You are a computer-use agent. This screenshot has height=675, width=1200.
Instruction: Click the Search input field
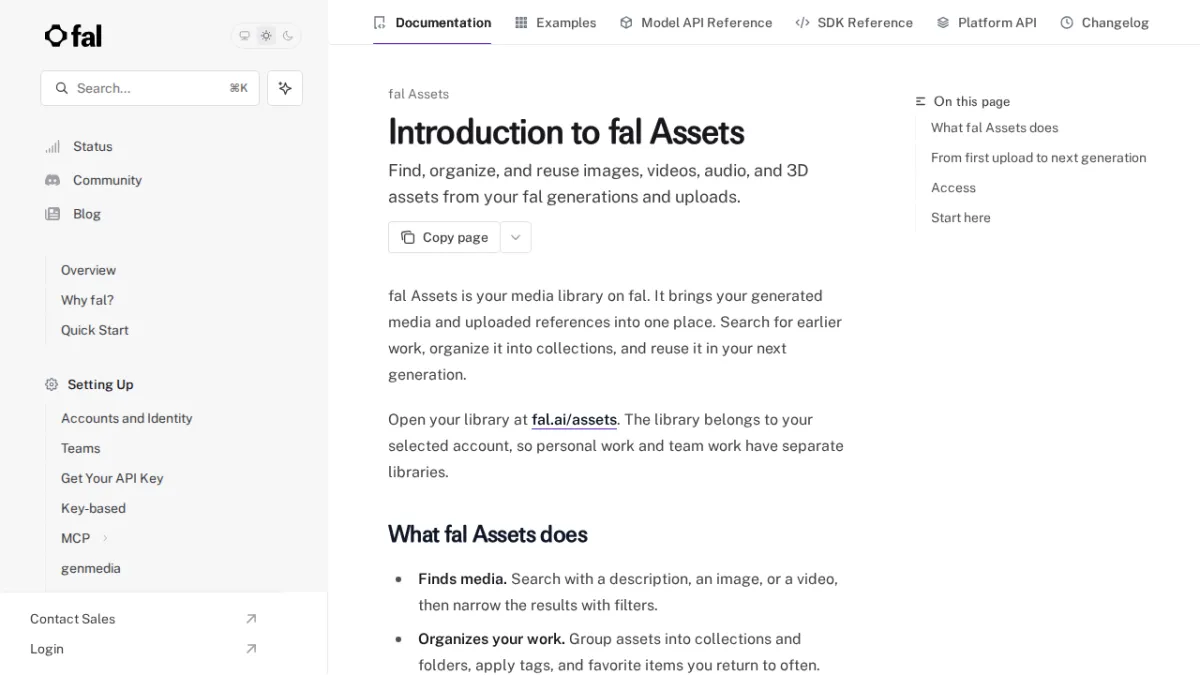(150, 88)
